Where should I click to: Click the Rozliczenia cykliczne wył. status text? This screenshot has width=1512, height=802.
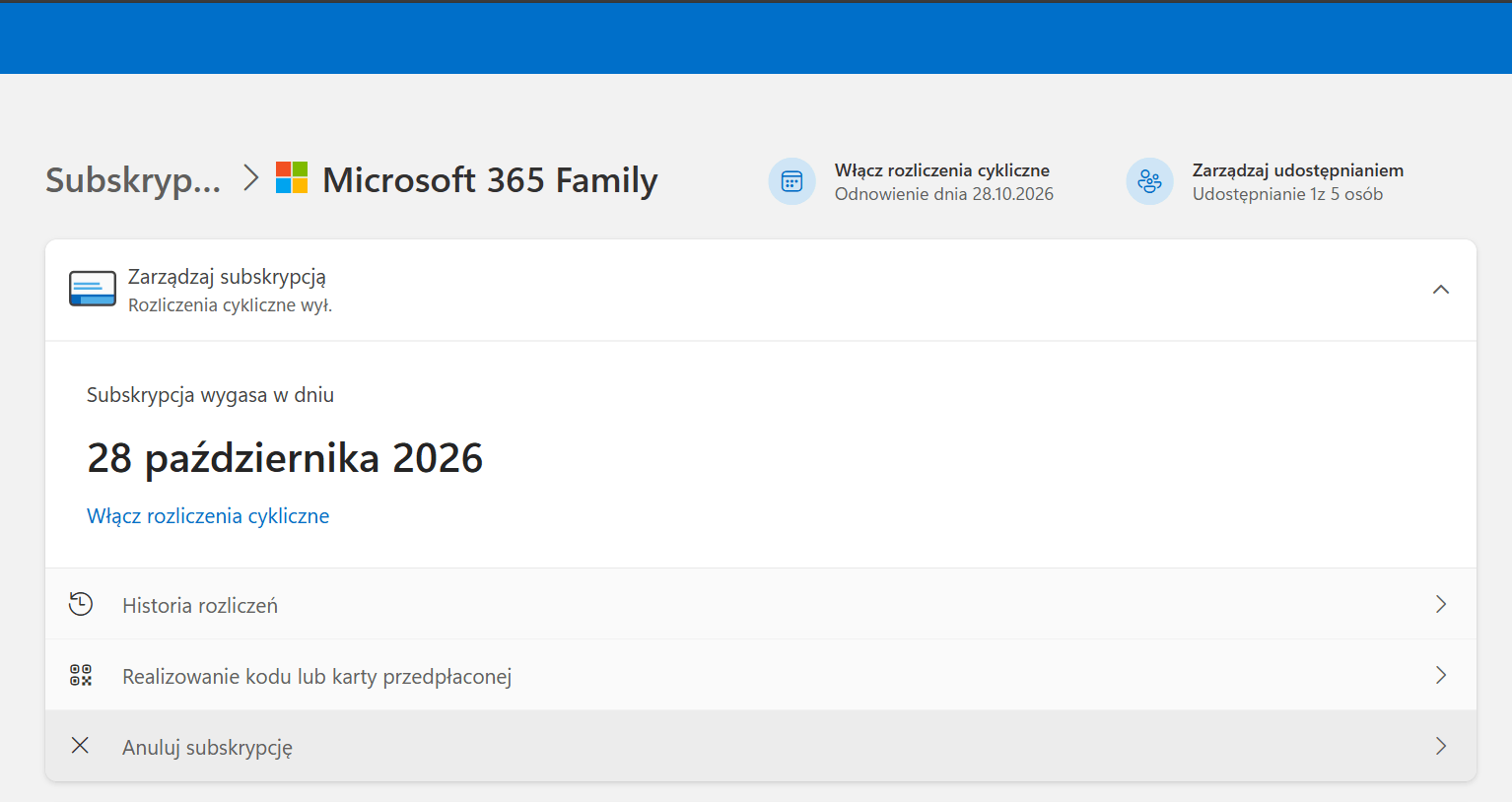point(230,305)
